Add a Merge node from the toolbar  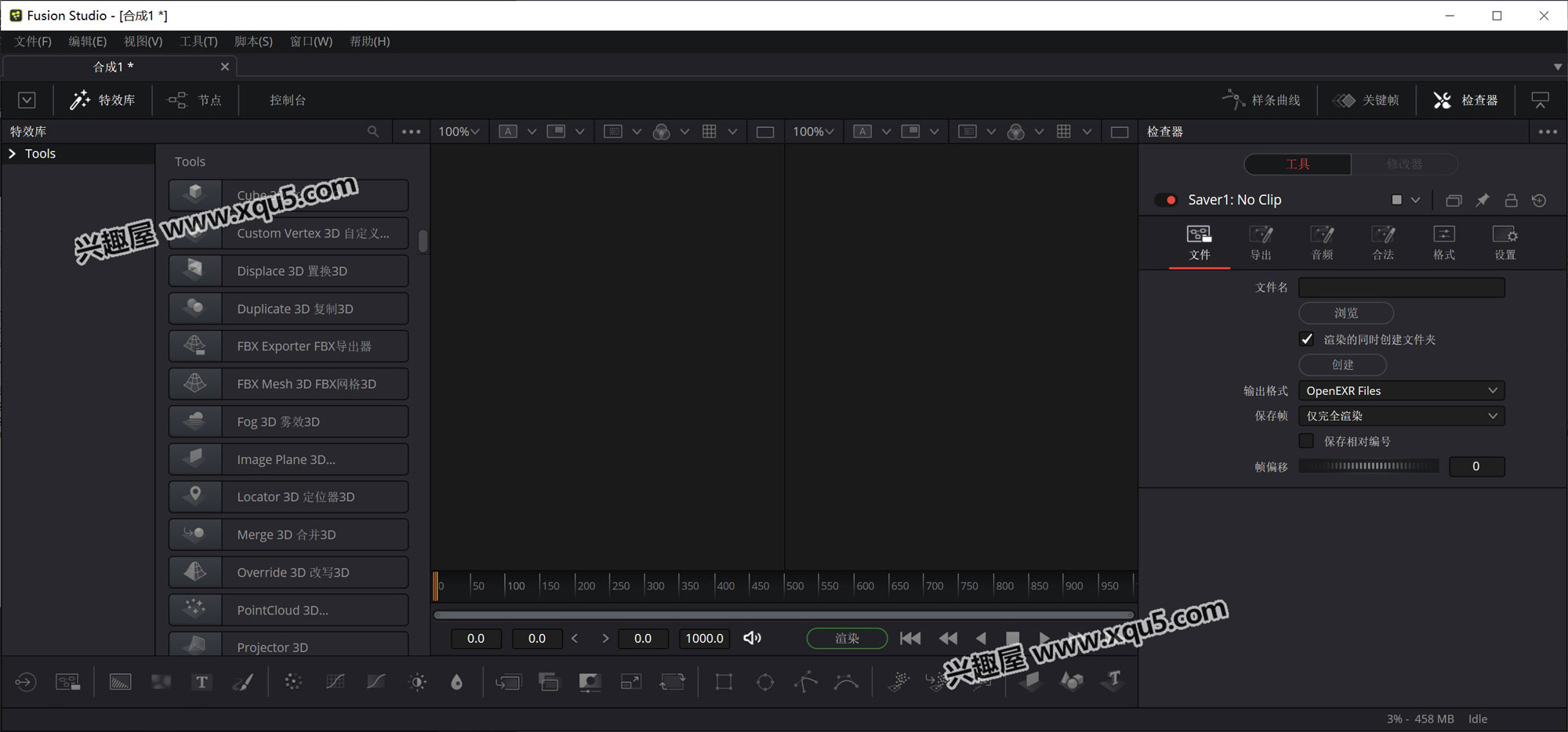(508, 682)
